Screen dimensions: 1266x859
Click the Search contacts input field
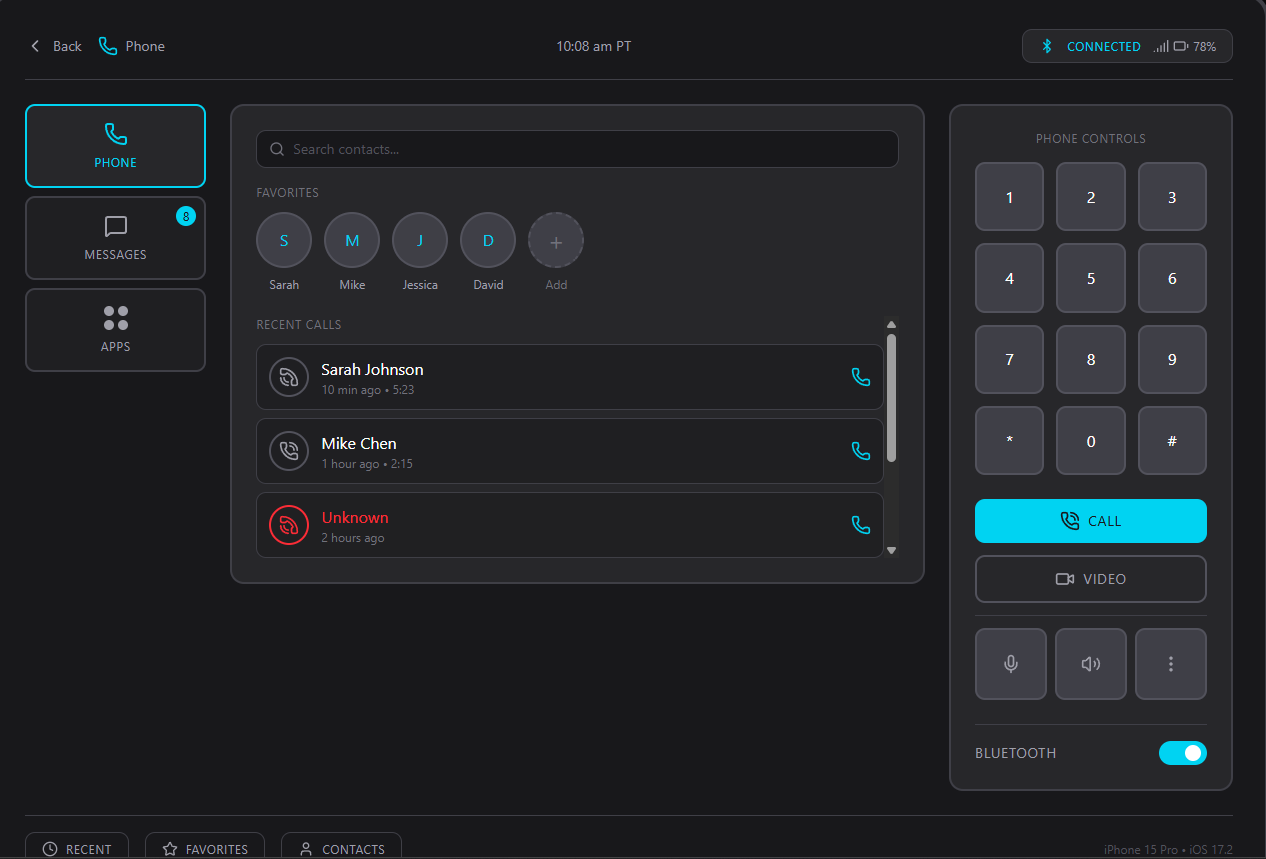tap(577, 149)
